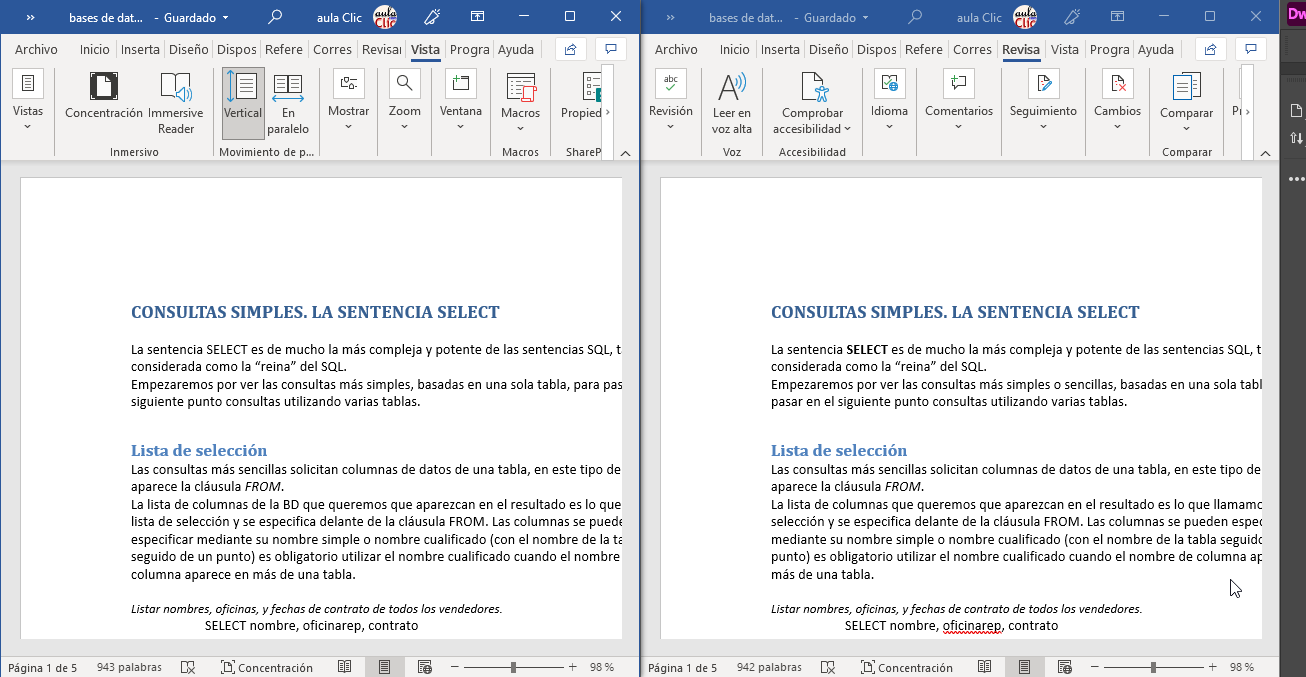Click Propiedades SharePoint icon in left window
This screenshot has height=677, width=1306.
coord(583,96)
